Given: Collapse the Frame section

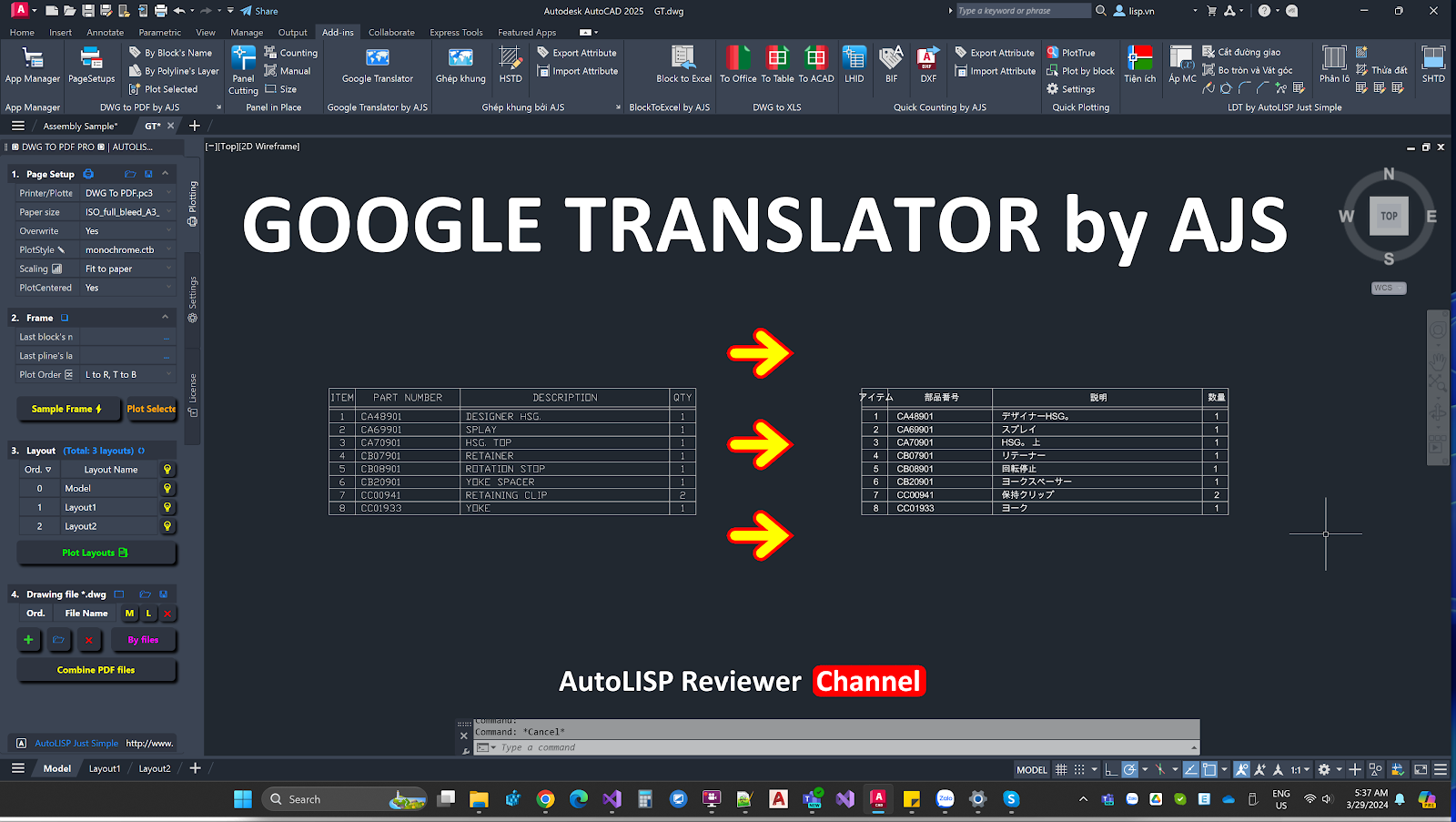Looking at the screenshot, I should pos(165,317).
